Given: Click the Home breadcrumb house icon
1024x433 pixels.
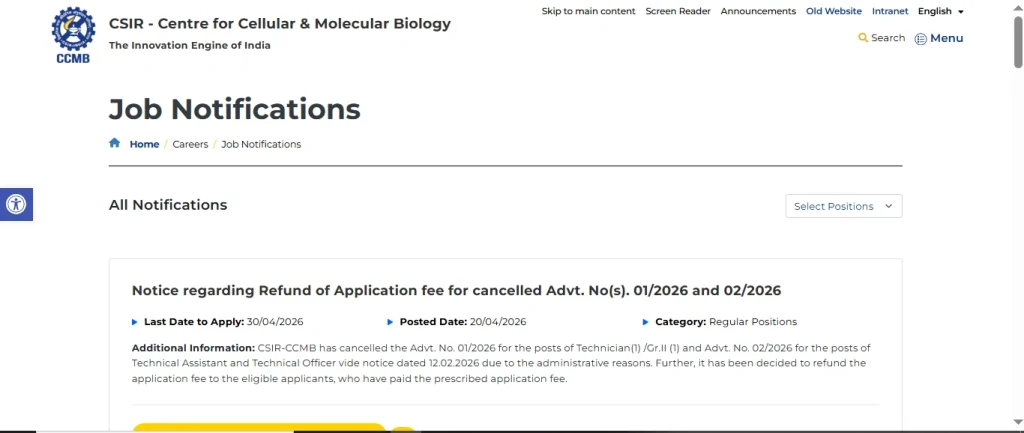Looking at the screenshot, I should (115, 143).
